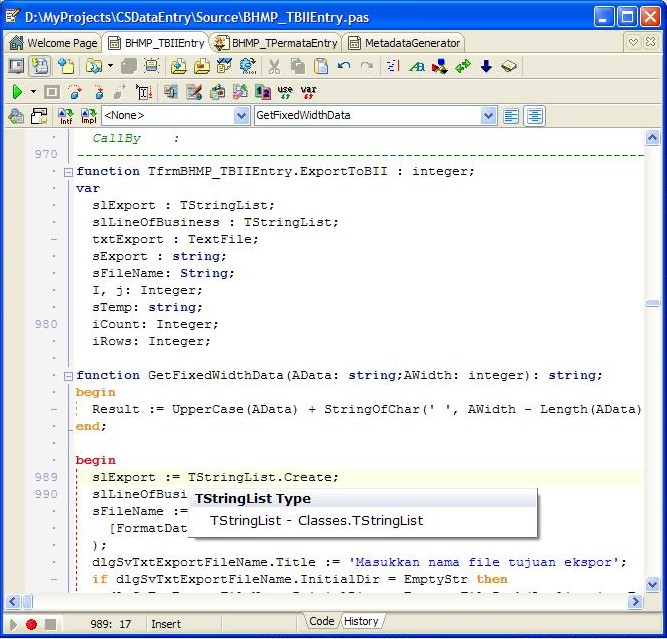Open the History tab at the bottom
This screenshot has height=639, width=667.
pos(361,621)
